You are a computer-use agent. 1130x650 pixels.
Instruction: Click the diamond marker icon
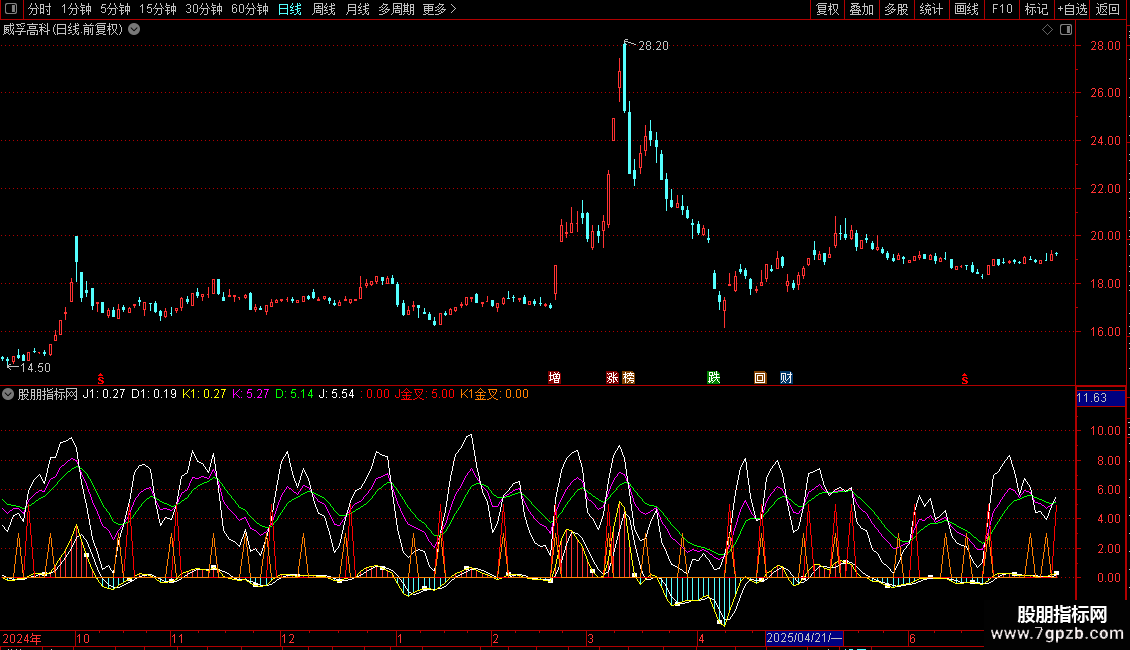1047,30
